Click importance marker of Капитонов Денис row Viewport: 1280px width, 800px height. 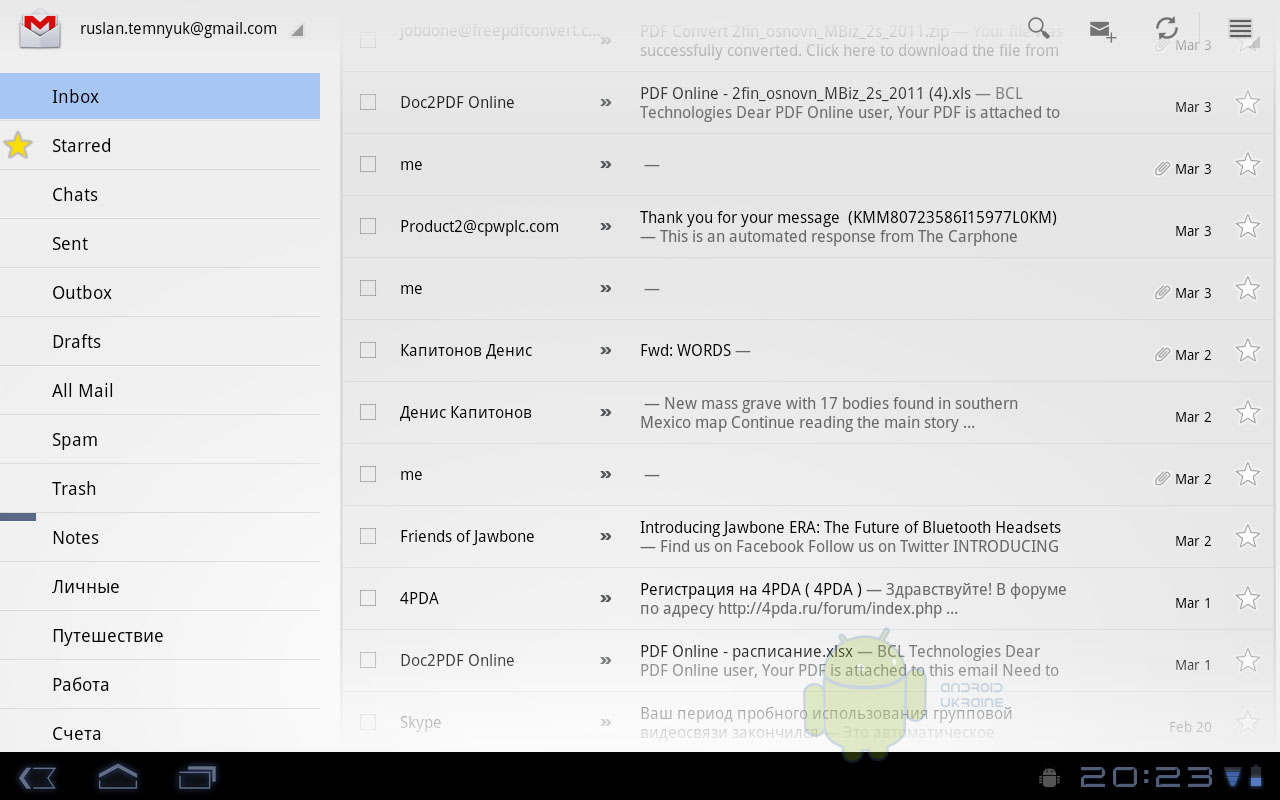pyautogui.click(x=605, y=350)
